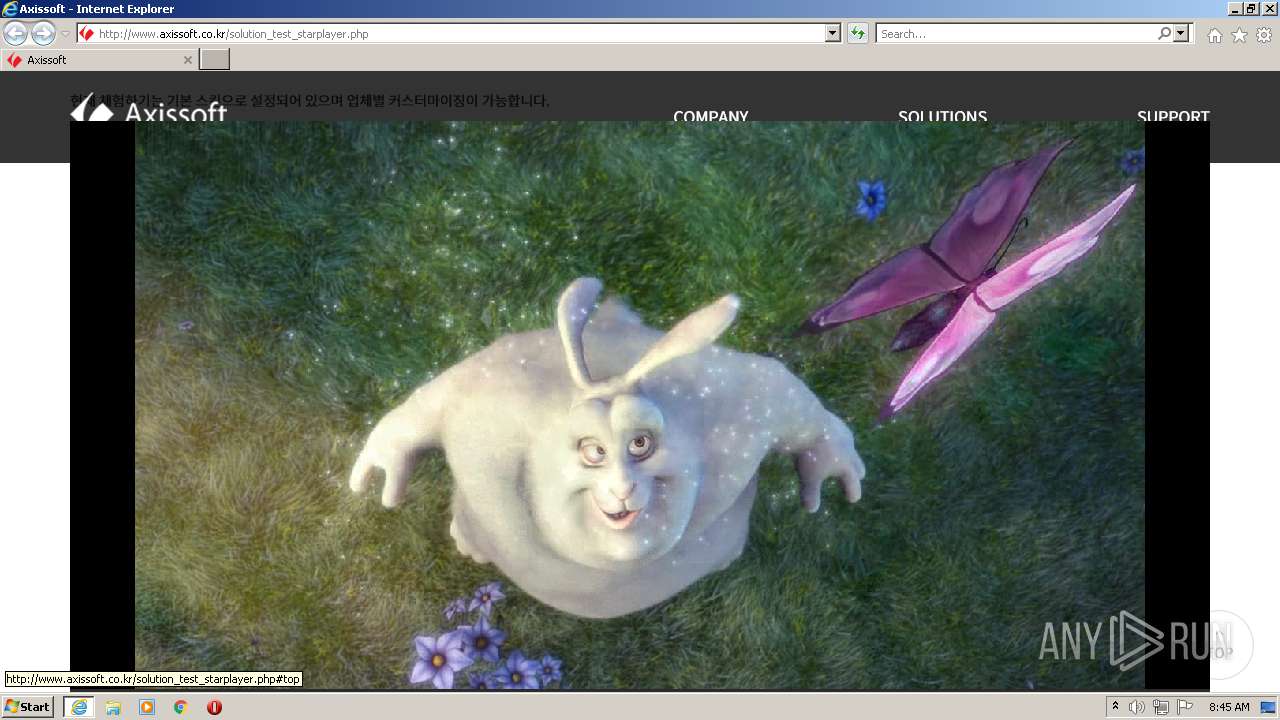The width and height of the screenshot is (1280, 720).
Task: Click the 8:45 AM taskbar clock
Action: (1229, 707)
